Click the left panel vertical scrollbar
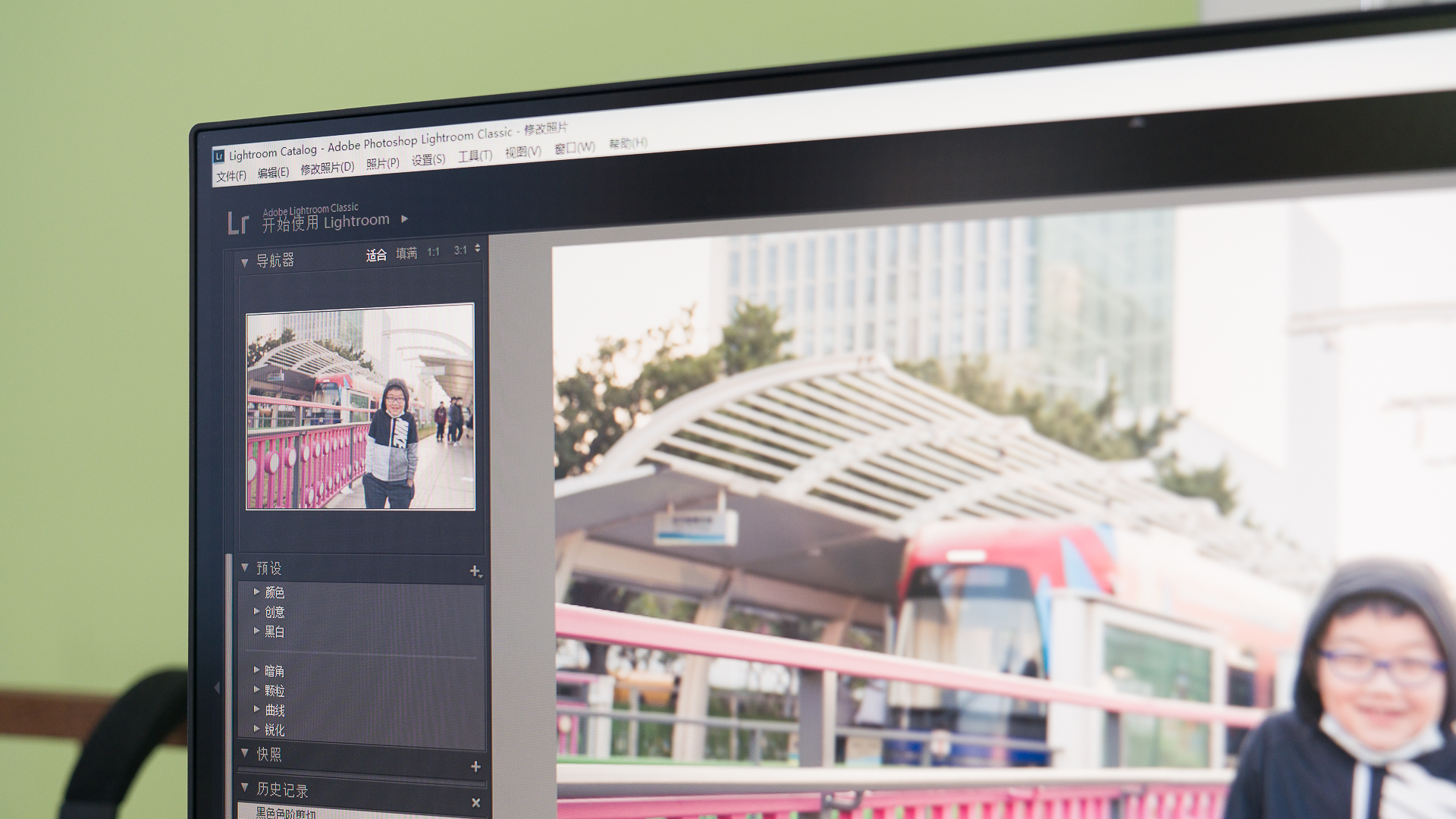 click(228, 686)
